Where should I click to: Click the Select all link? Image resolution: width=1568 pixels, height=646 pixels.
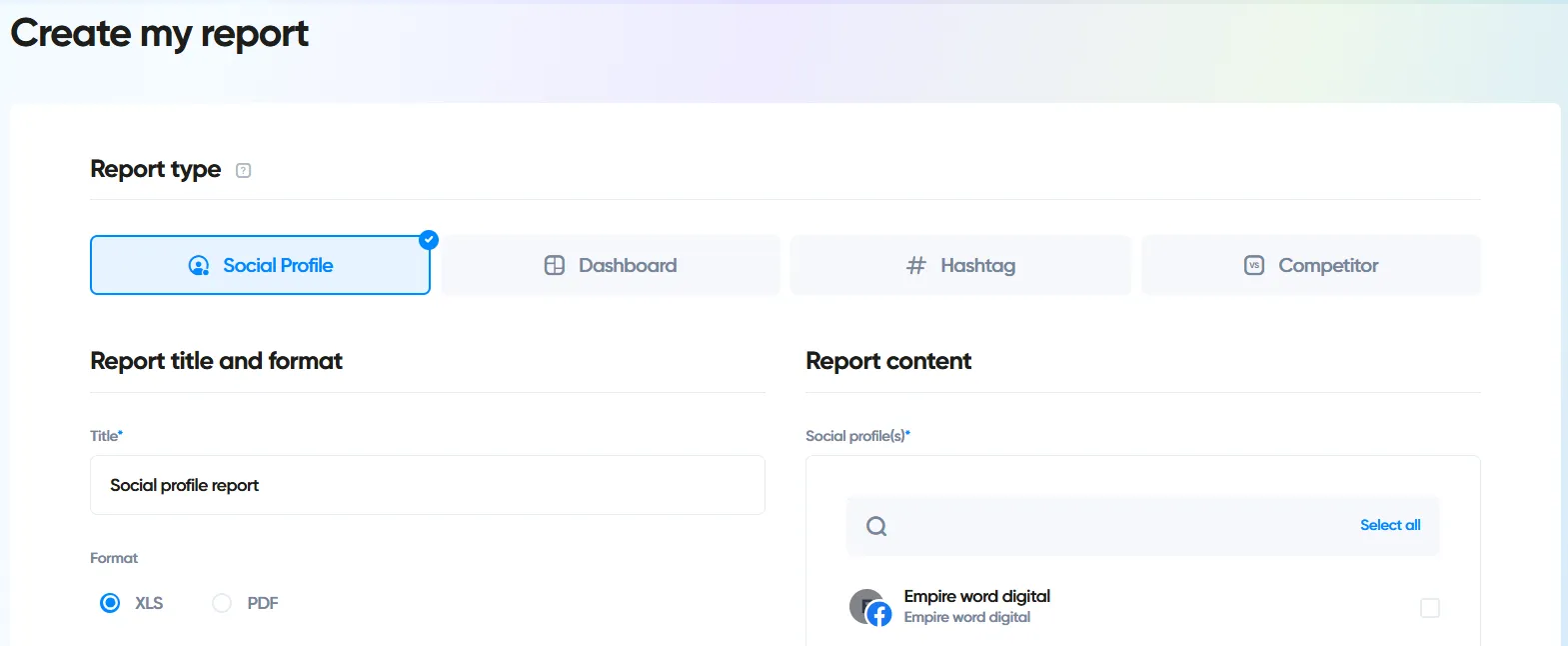[1389, 525]
